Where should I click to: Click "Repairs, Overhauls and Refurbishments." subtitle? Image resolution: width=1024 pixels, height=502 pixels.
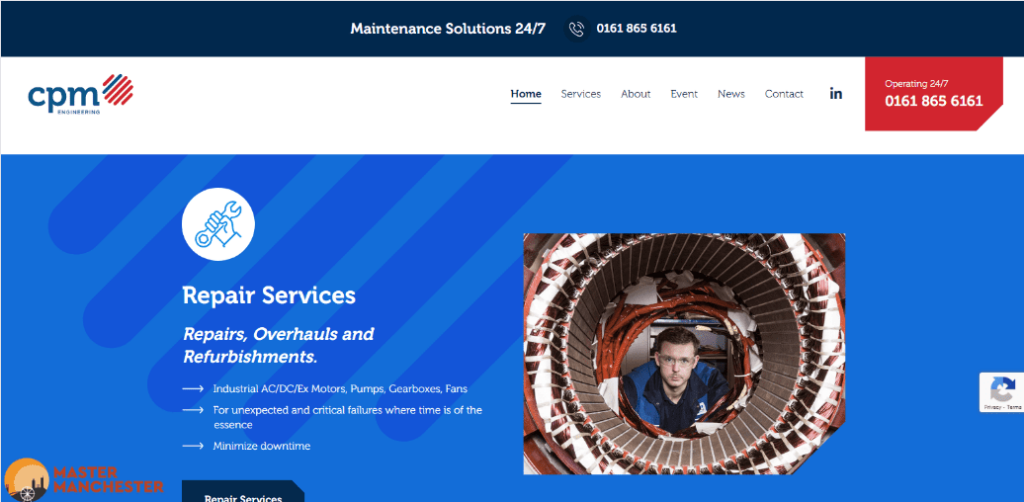pyautogui.click(x=278, y=345)
